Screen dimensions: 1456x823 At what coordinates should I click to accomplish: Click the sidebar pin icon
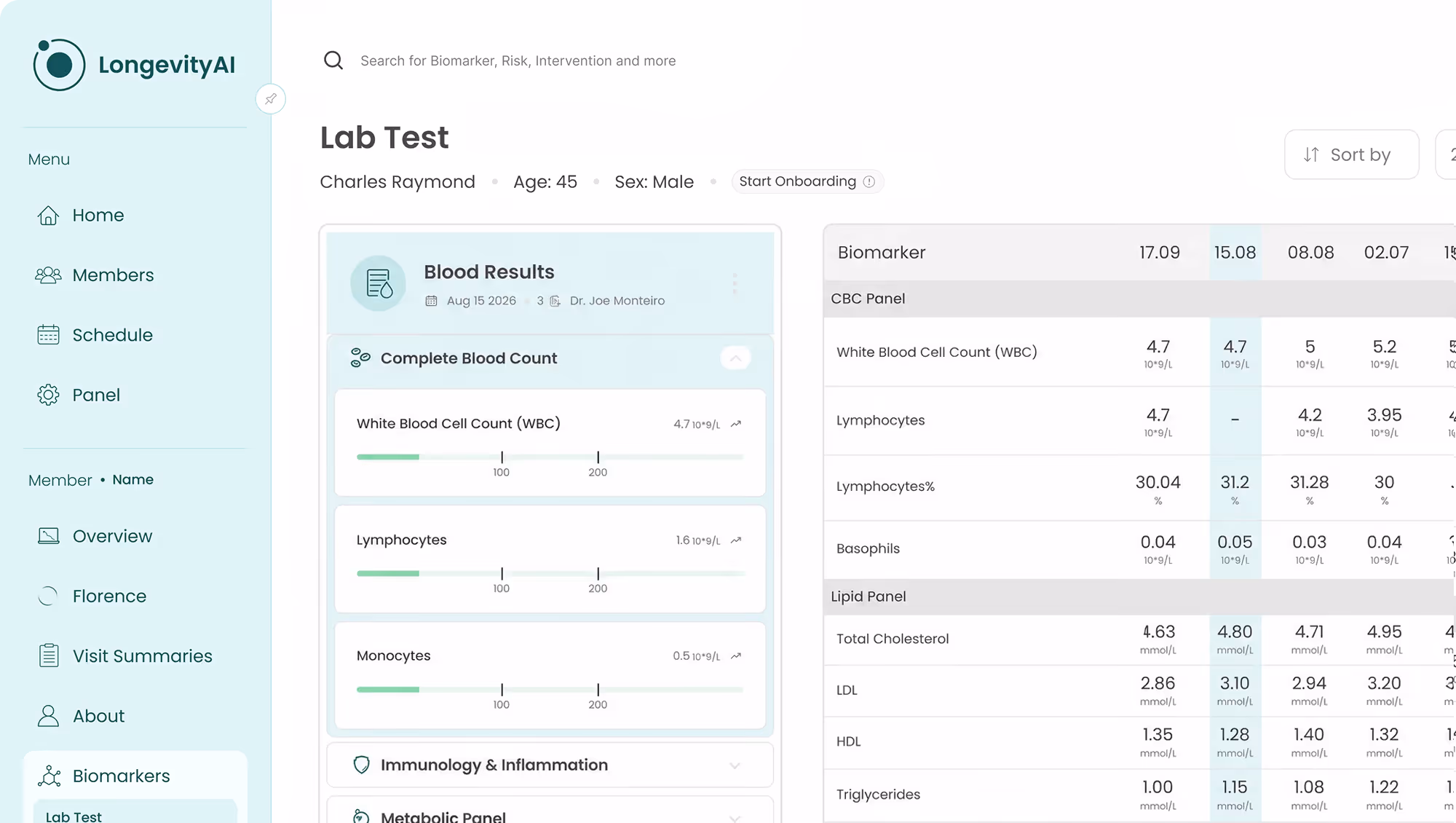(x=271, y=99)
